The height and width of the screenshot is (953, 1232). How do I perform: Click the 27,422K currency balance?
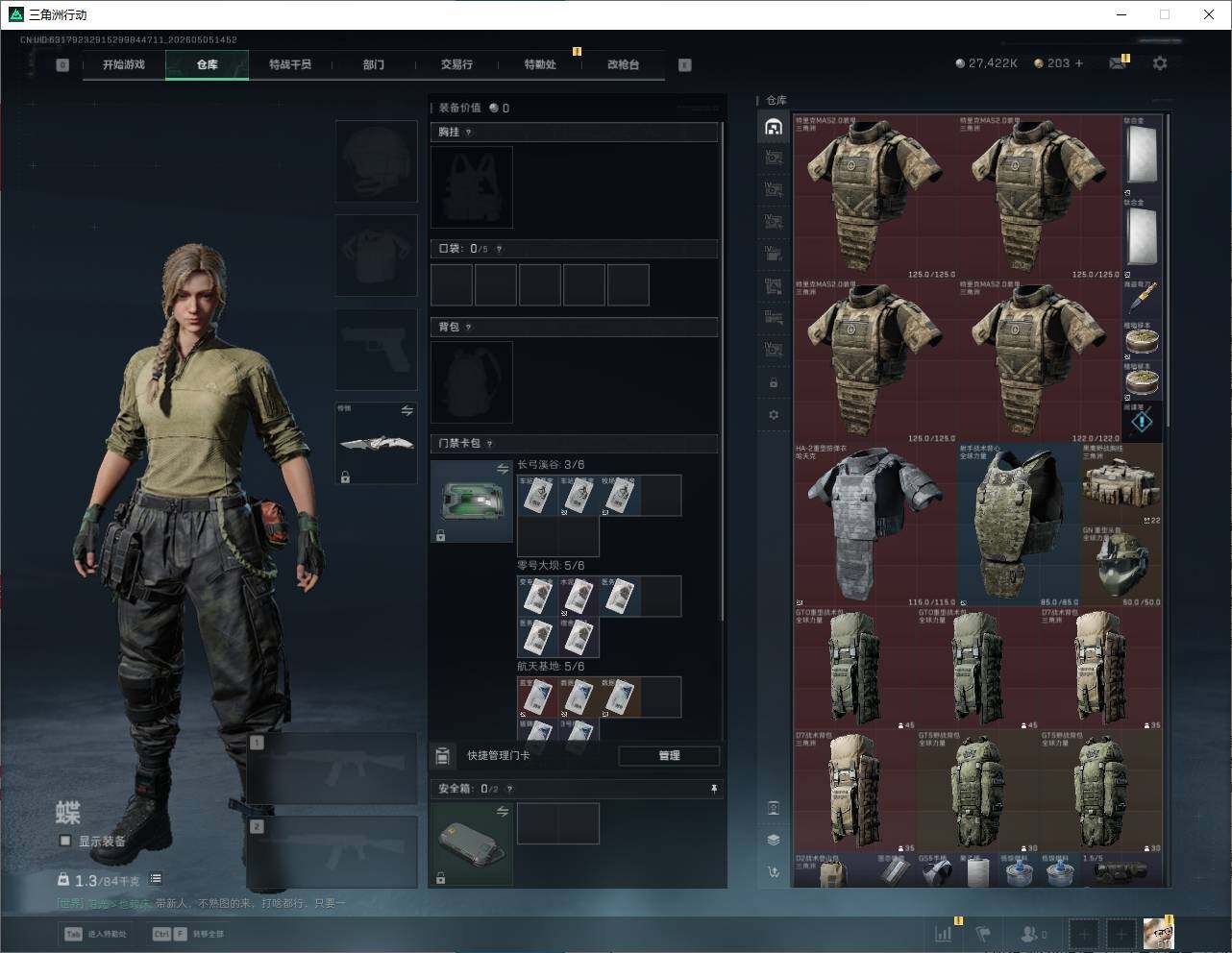[987, 63]
